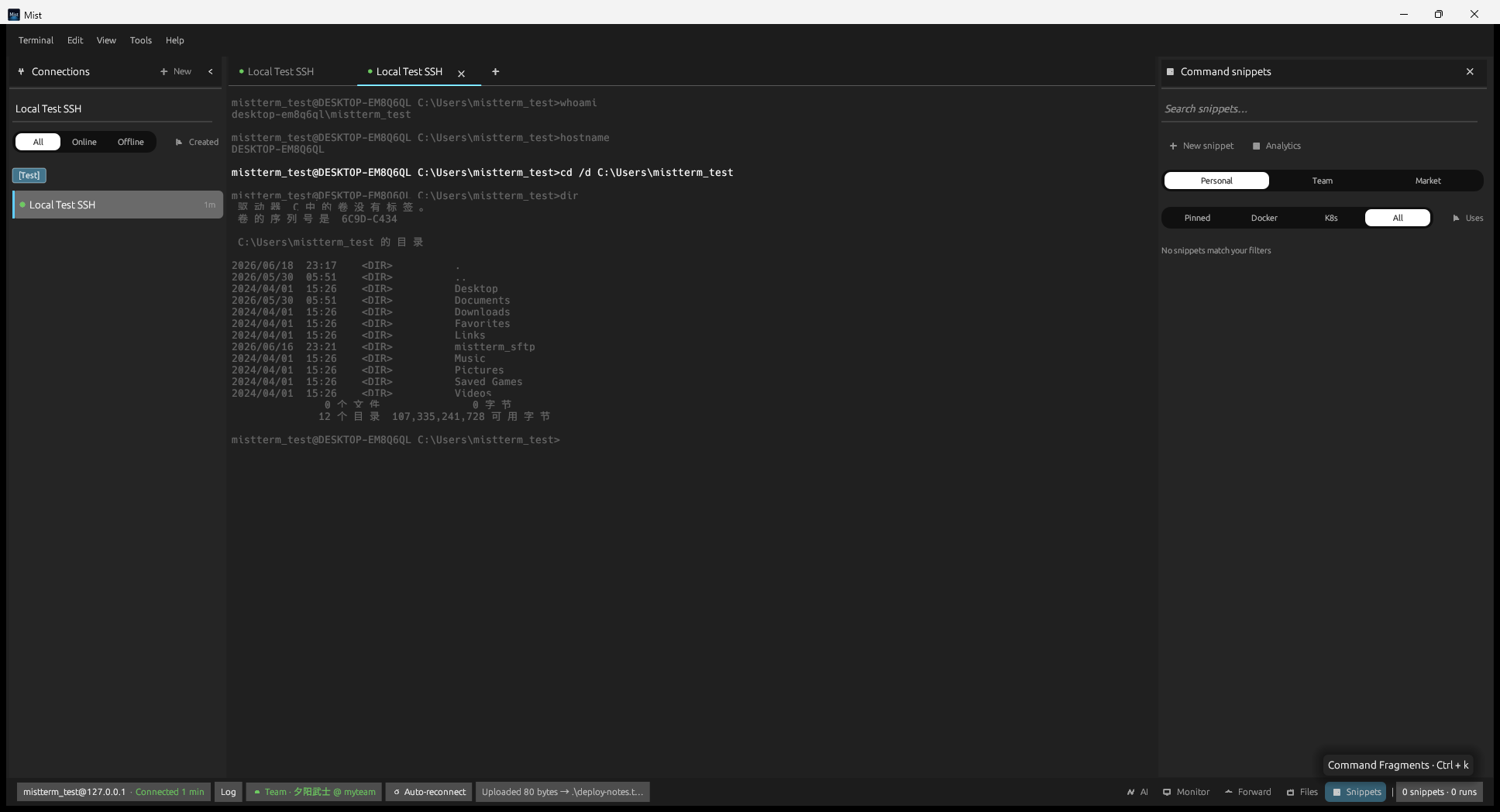The height and width of the screenshot is (812, 1500).
Task: Open the Forward port panel
Action: click(x=1248, y=792)
